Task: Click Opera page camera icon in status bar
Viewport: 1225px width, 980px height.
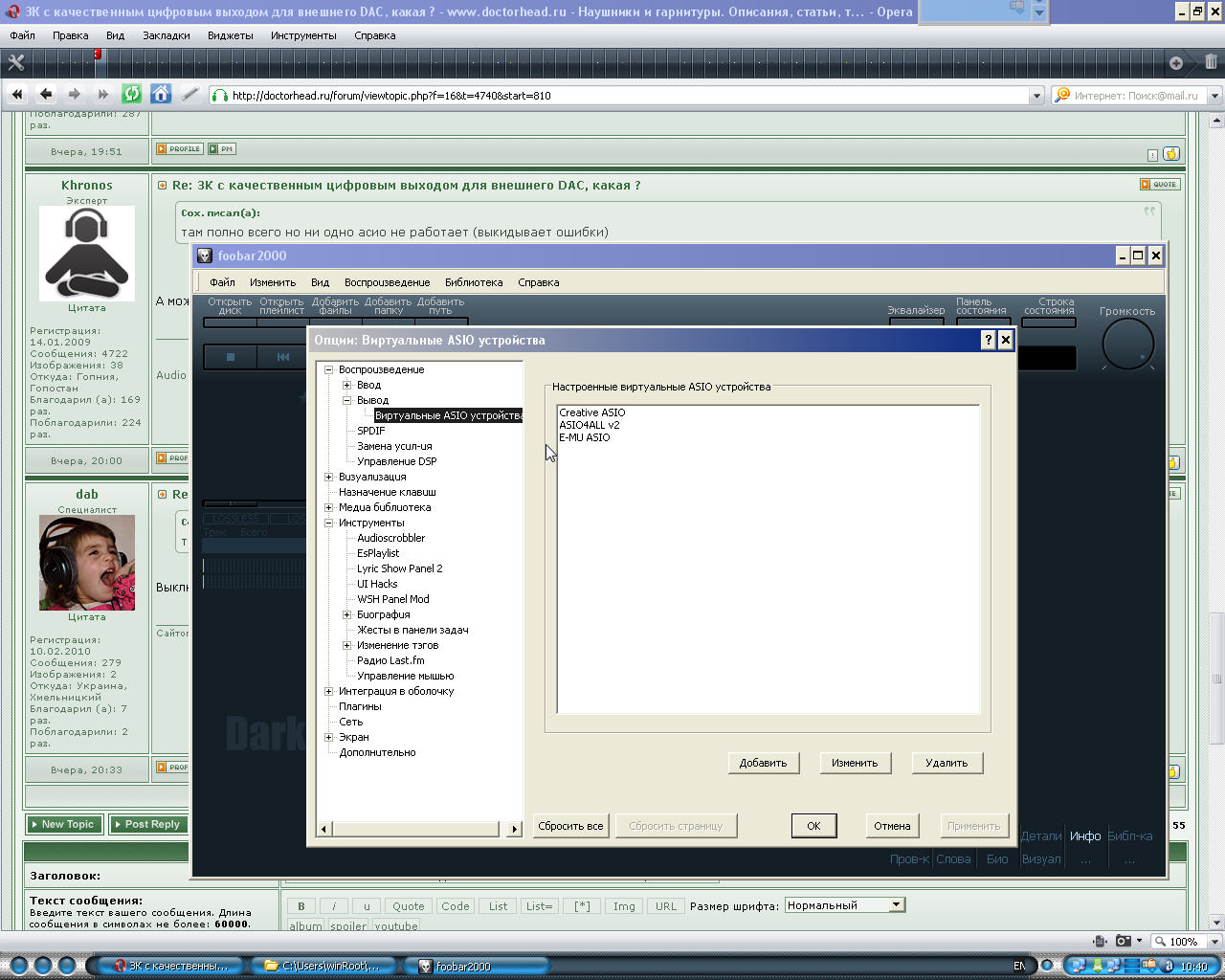Action: 1124,941
